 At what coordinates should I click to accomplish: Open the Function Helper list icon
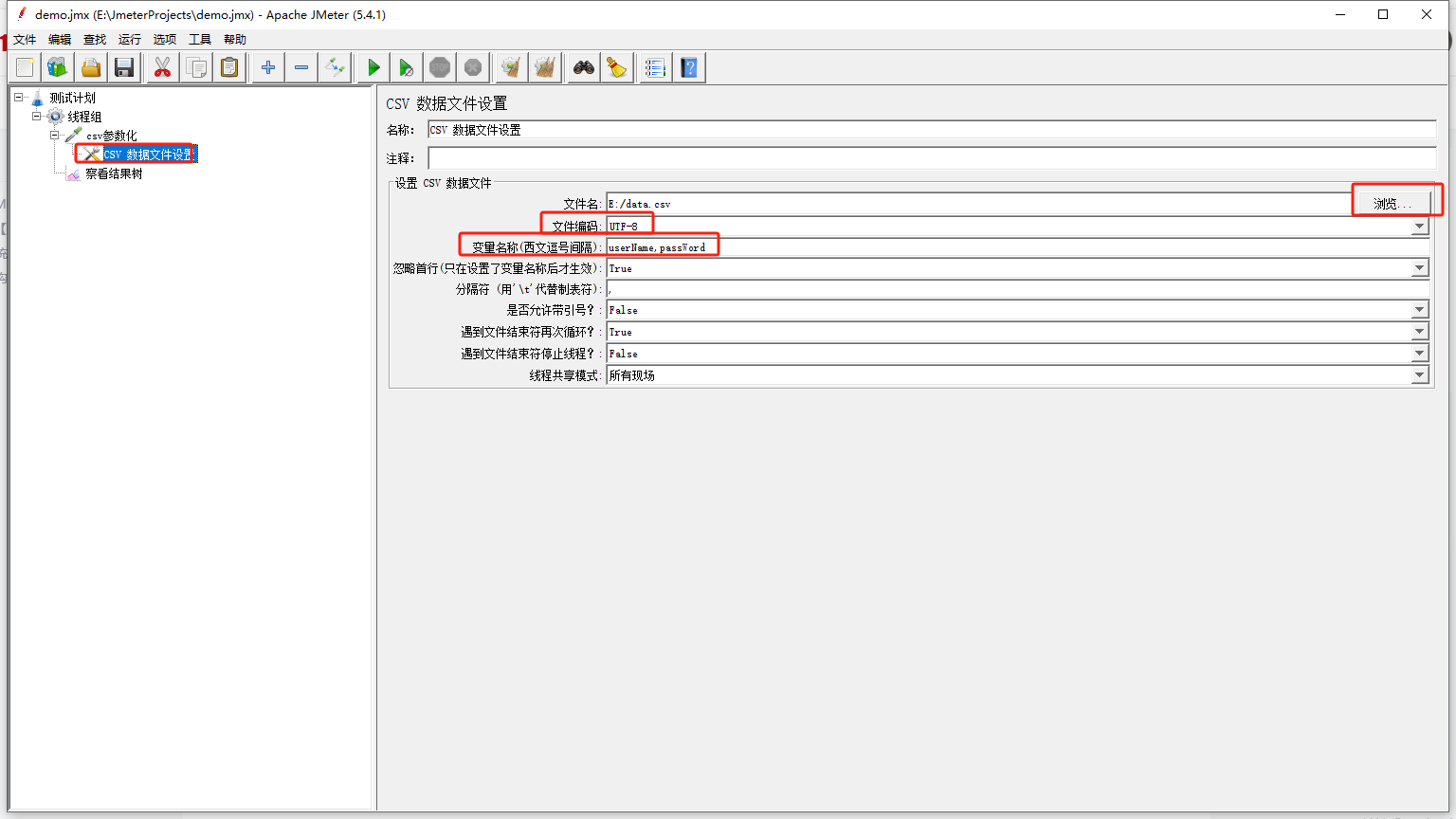point(656,67)
